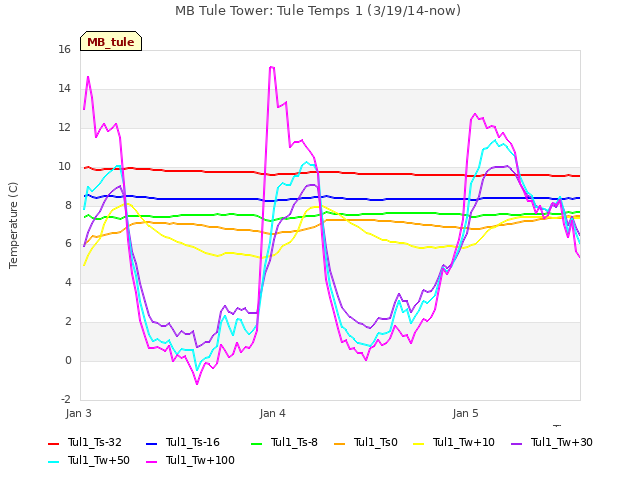Click the 16 y-axis tick label
The height and width of the screenshot is (480, 640).
64,50
